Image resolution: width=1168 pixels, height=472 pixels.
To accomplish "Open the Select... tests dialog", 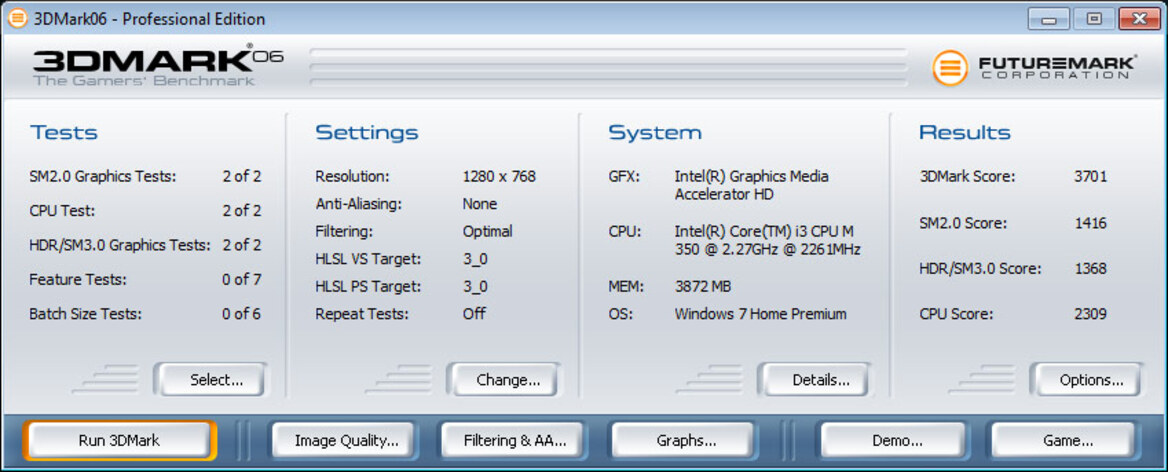I will [210, 380].
